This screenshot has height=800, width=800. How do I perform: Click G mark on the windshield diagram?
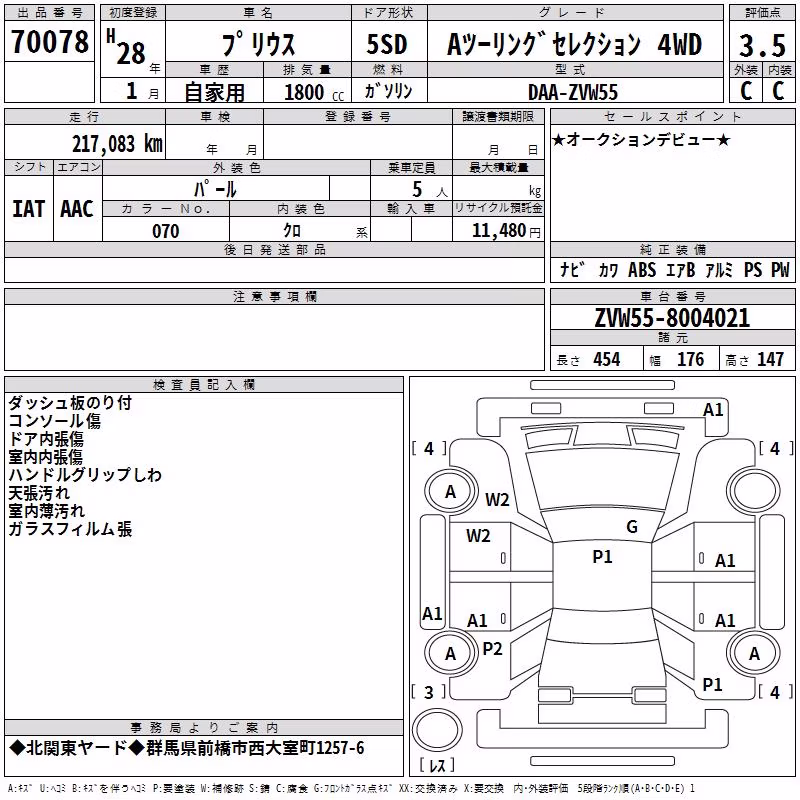coord(632,527)
